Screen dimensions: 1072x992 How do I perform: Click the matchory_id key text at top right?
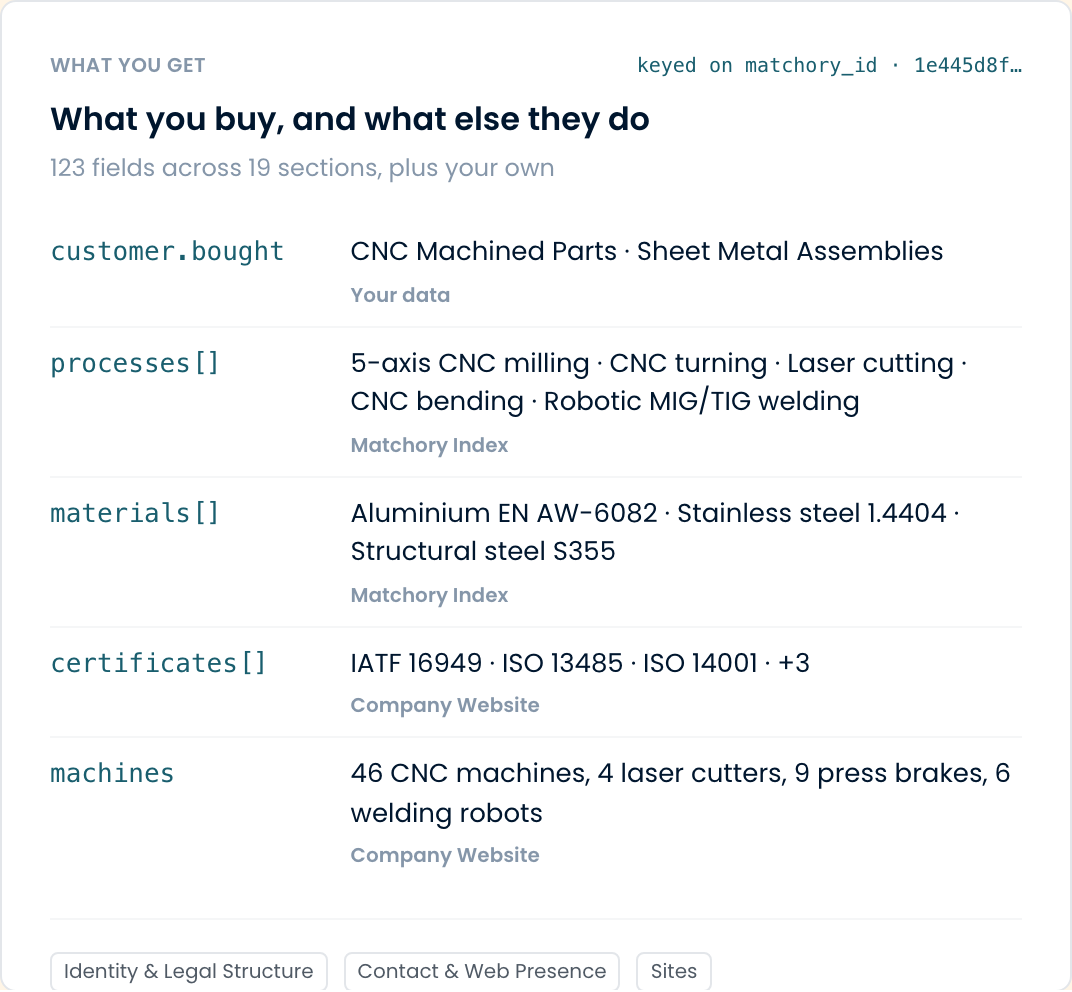click(829, 66)
